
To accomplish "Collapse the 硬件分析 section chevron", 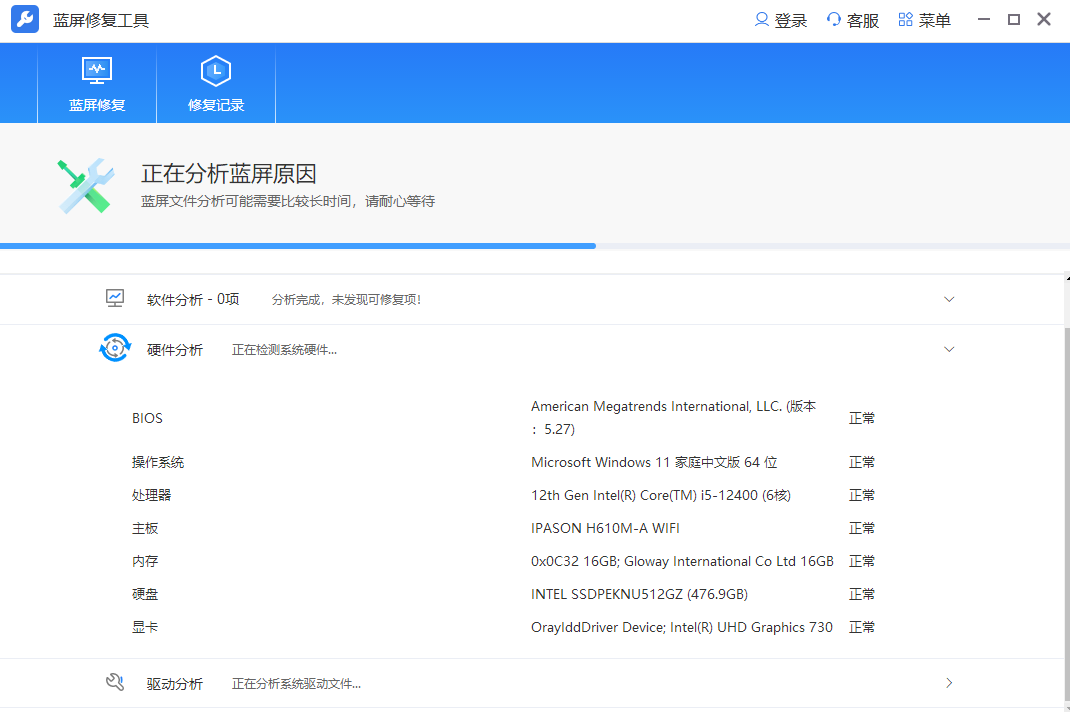I will (949, 349).
